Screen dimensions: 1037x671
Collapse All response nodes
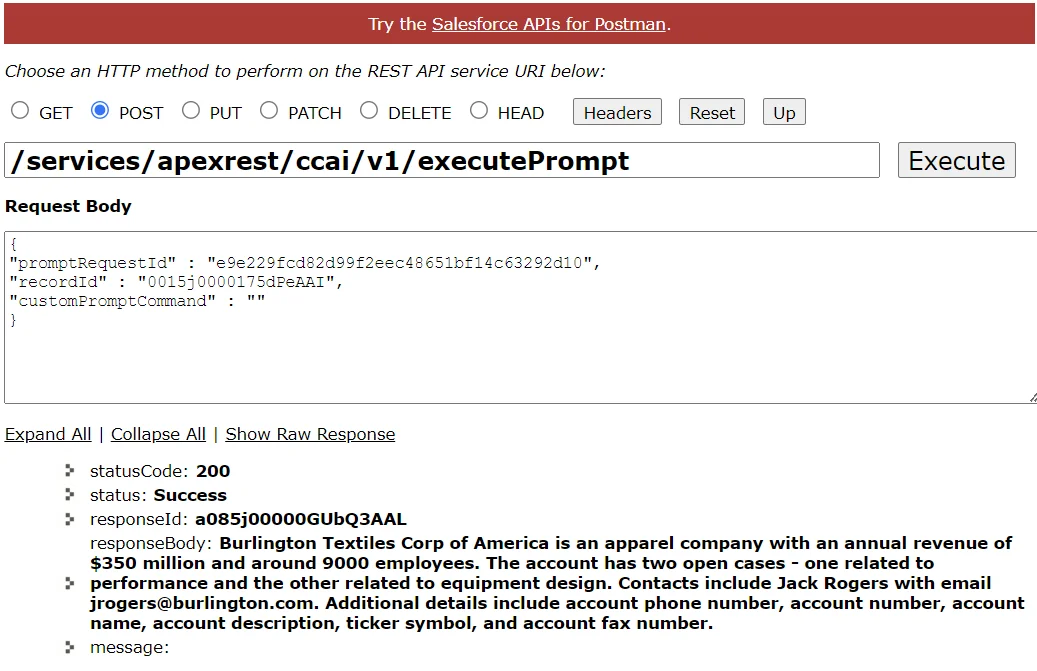158,434
